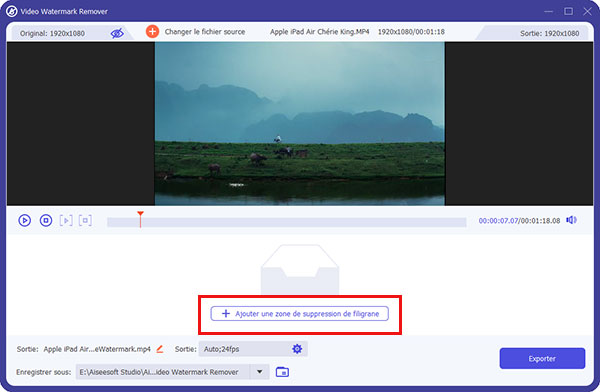Click the video preview frame
Viewport: 600px width, 392px height.
point(300,124)
